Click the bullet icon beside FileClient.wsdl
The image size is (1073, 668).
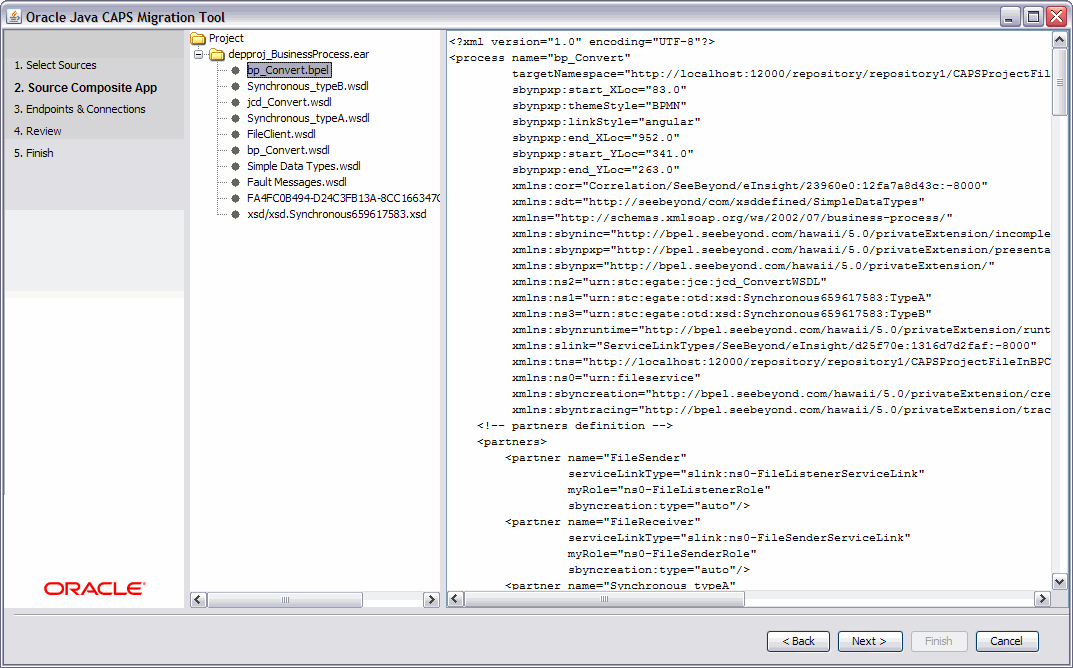[235, 134]
